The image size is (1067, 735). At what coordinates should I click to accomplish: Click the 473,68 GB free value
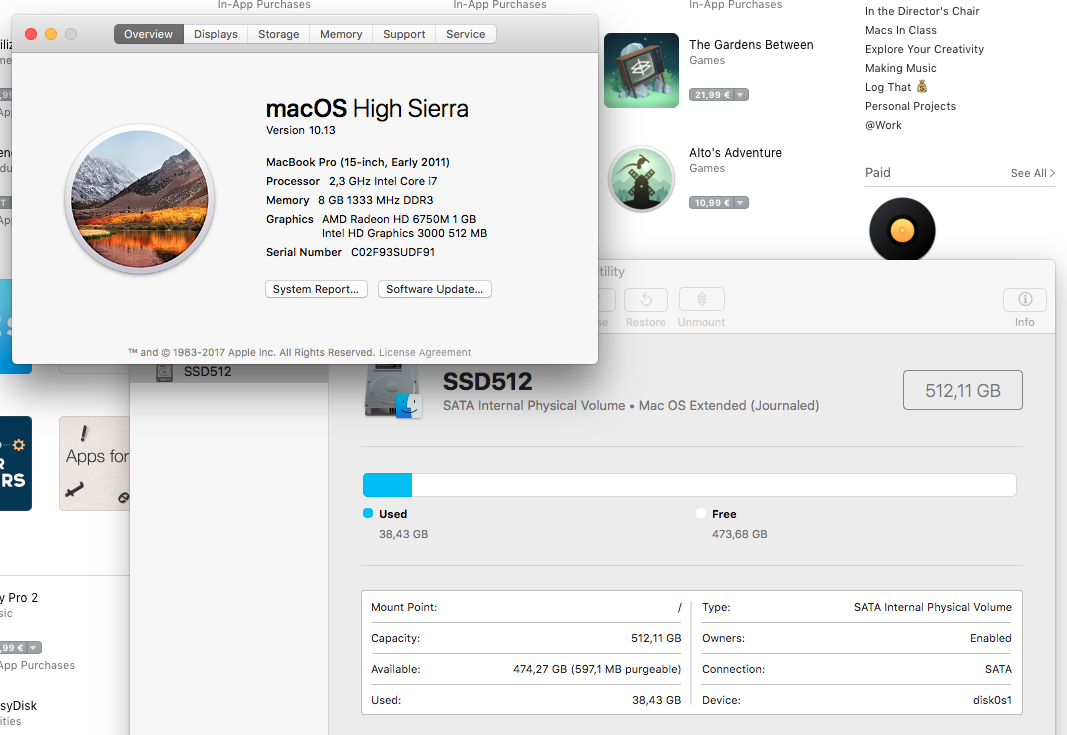pyautogui.click(x=740, y=534)
